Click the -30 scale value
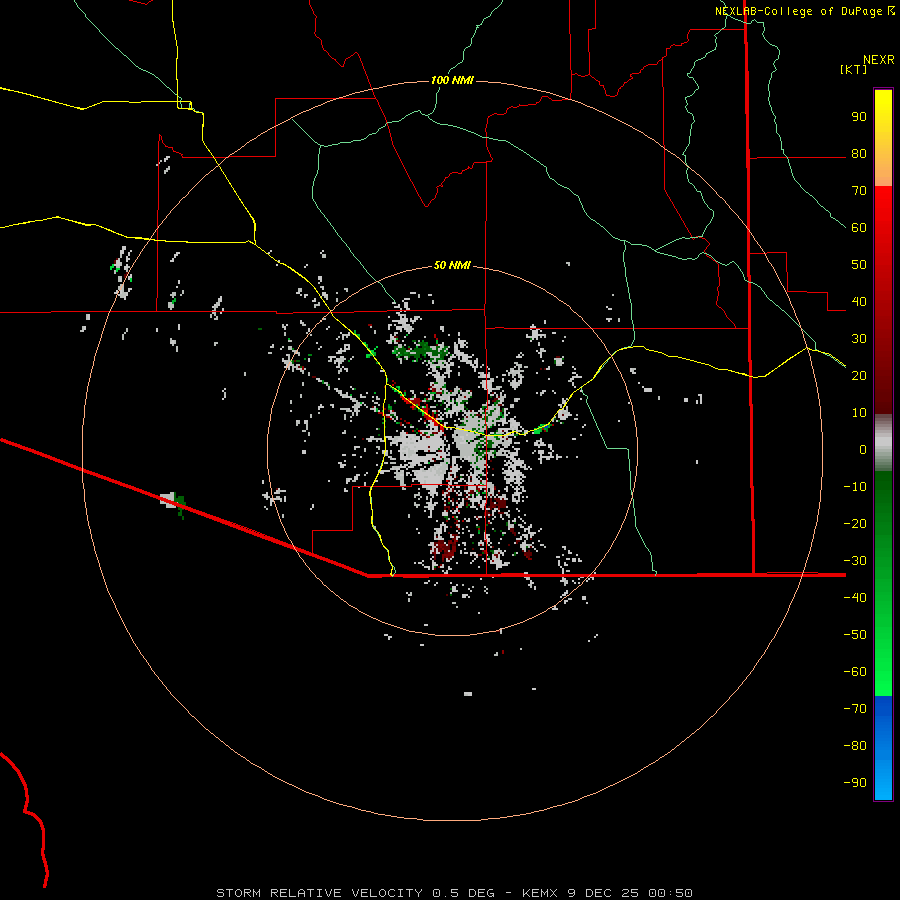 tap(855, 561)
